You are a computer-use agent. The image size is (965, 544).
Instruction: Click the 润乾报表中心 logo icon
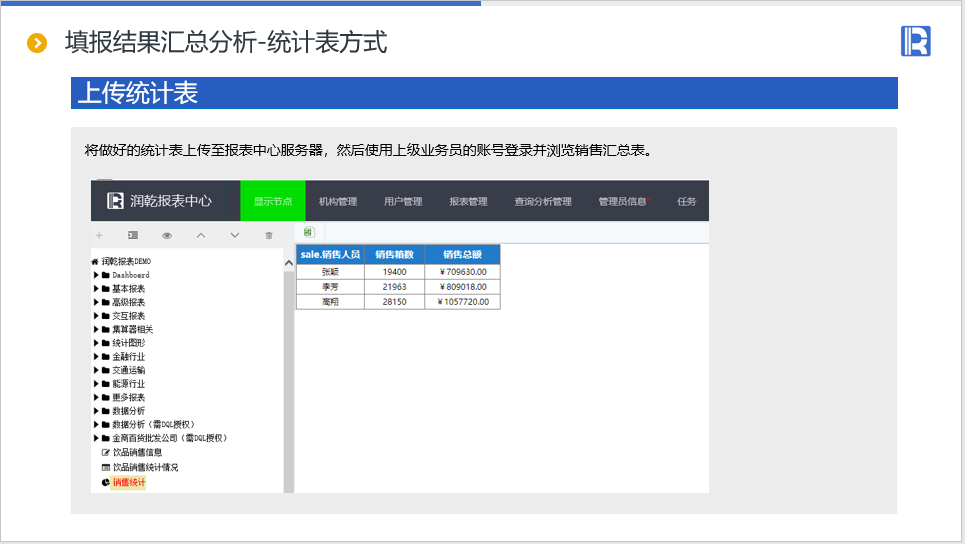[116, 201]
